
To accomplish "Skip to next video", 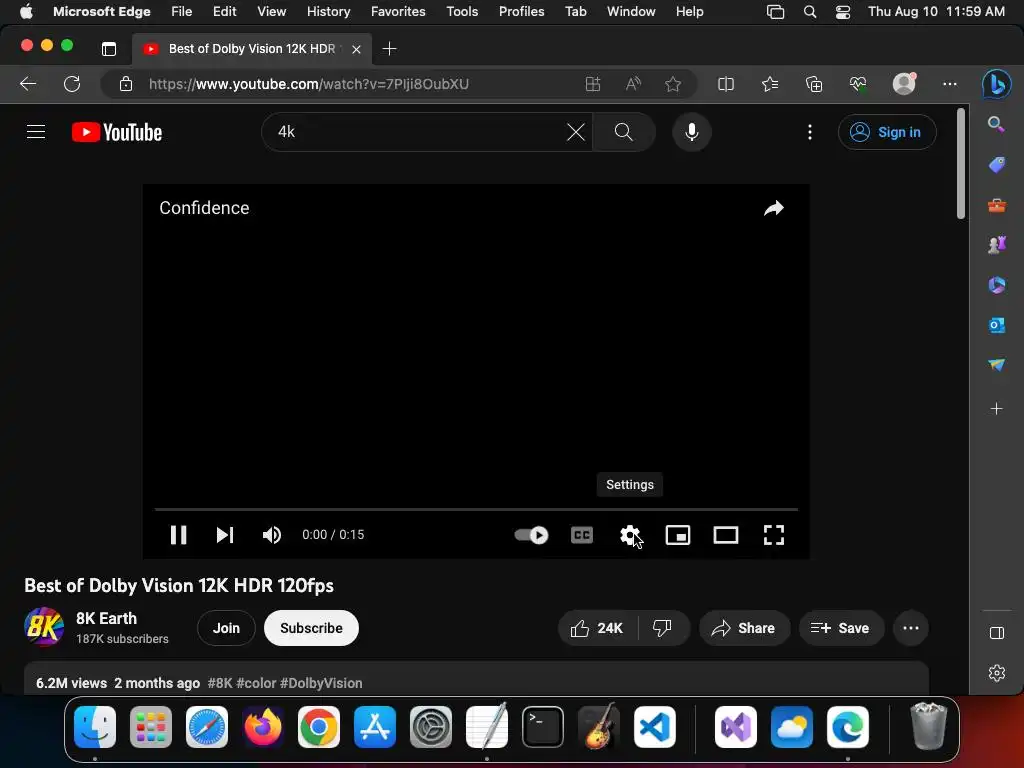I will pyautogui.click(x=225, y=535).
